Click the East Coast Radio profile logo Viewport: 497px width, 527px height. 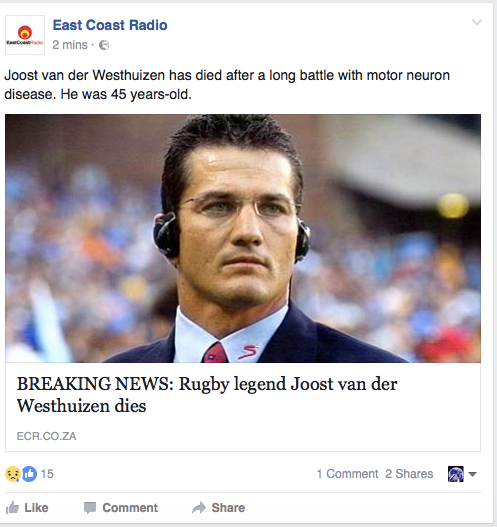25,35
